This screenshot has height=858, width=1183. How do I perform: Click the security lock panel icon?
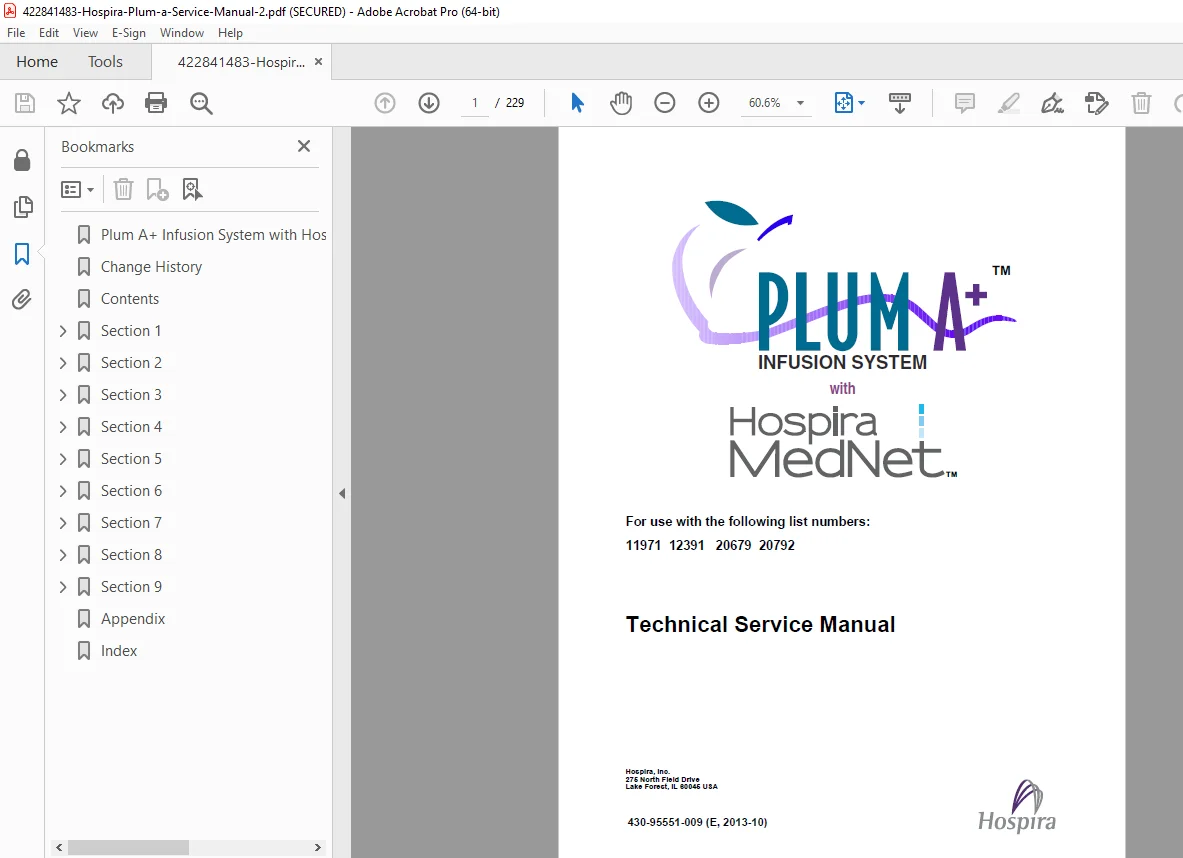click(22, 160)
